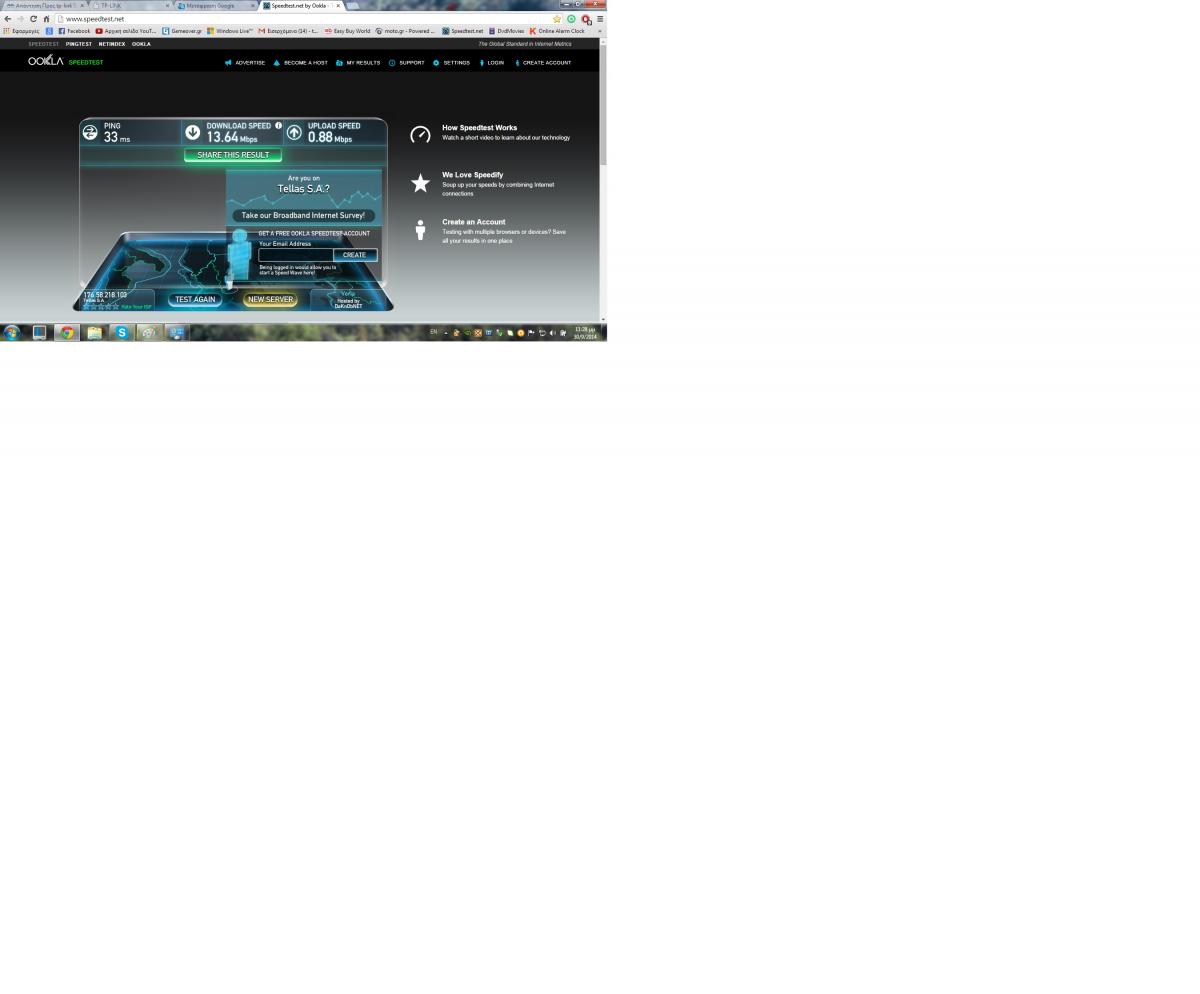This screenshot has width=1200, height=994.
Task: Click the EN language indicator
Action: click(434, 331)
